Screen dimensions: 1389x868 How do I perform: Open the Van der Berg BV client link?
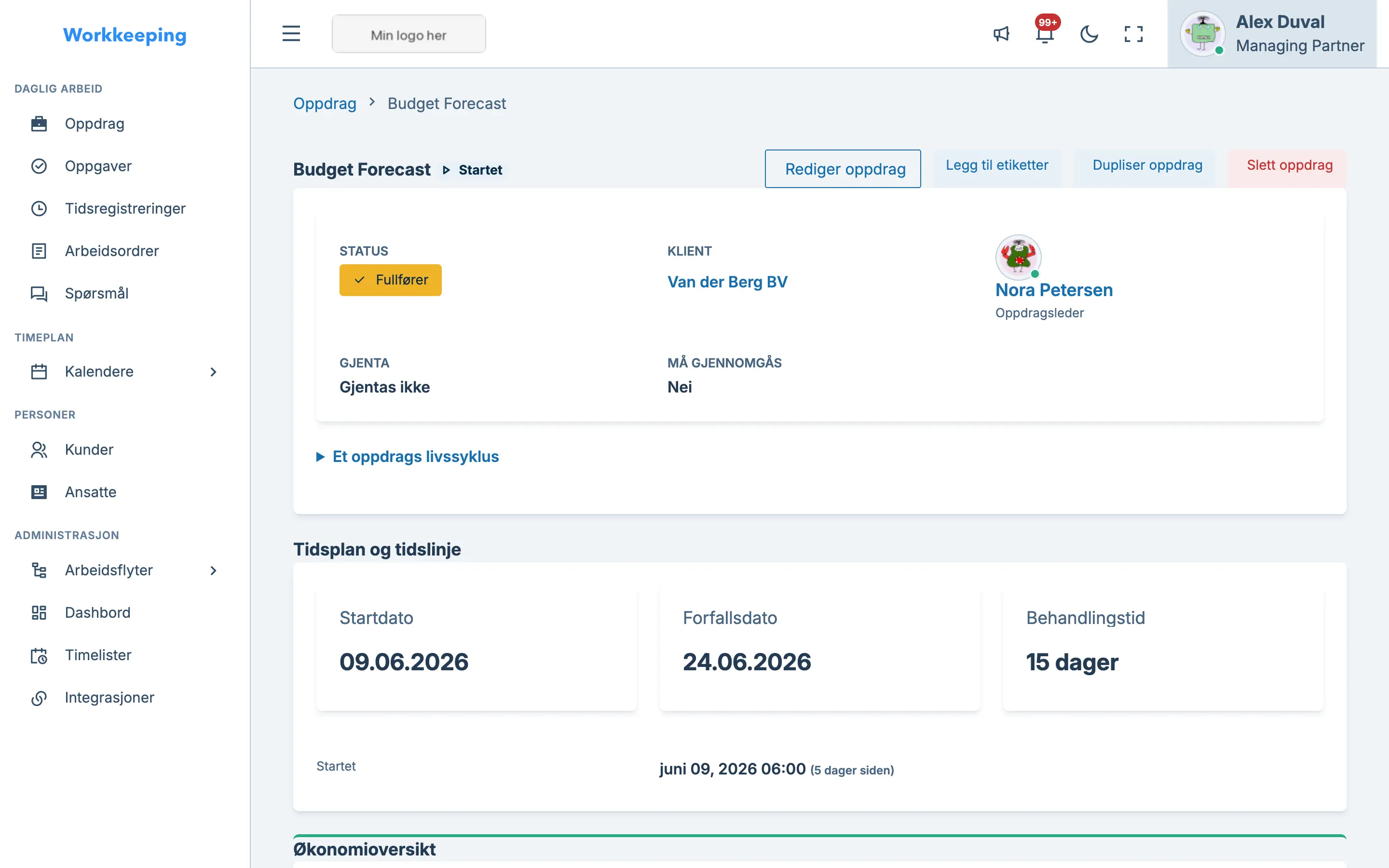pos(727,282)
